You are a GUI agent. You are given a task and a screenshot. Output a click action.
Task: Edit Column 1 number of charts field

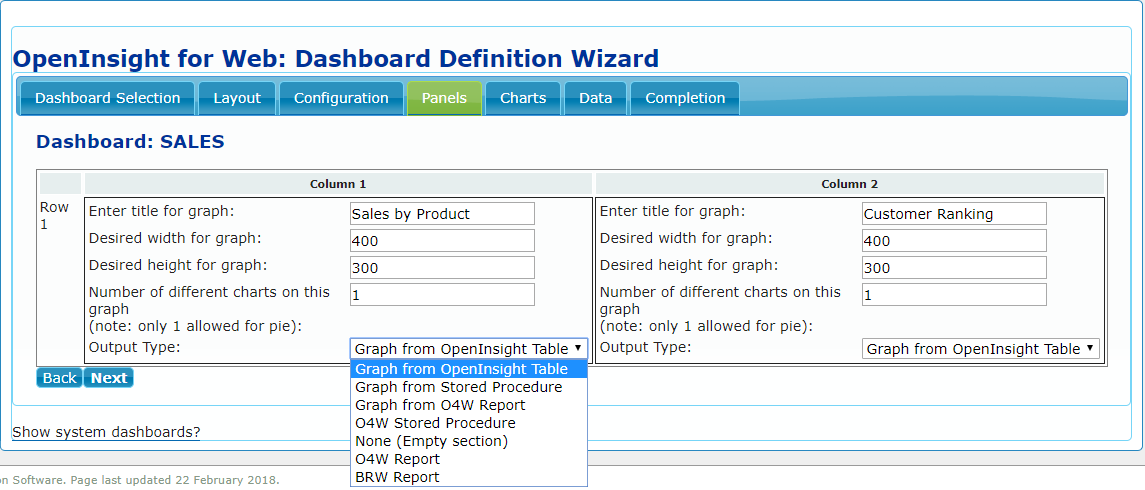[x=443, y=294]
